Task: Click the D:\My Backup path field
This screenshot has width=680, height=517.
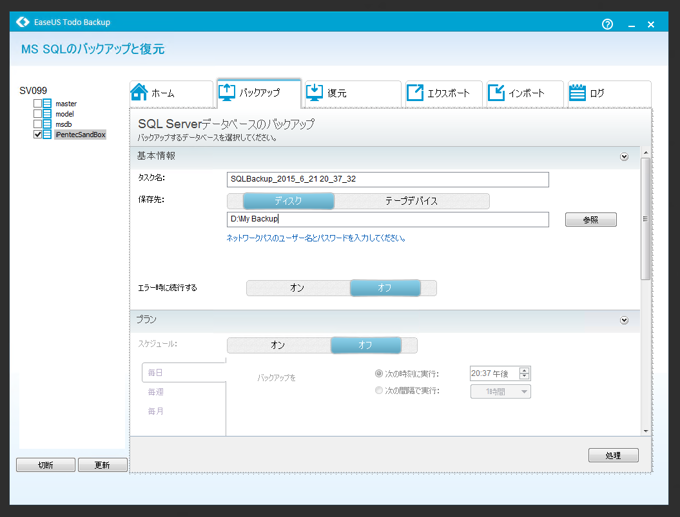Action: (388, 219)
